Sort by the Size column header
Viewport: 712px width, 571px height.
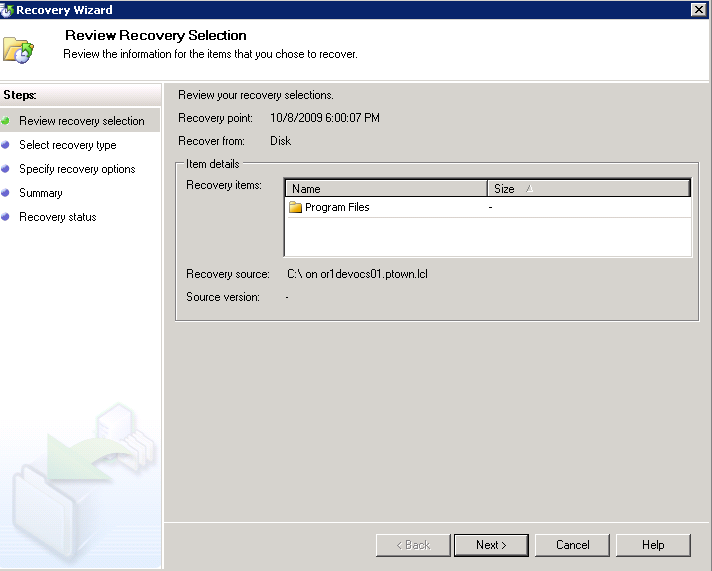click(589, 189)
